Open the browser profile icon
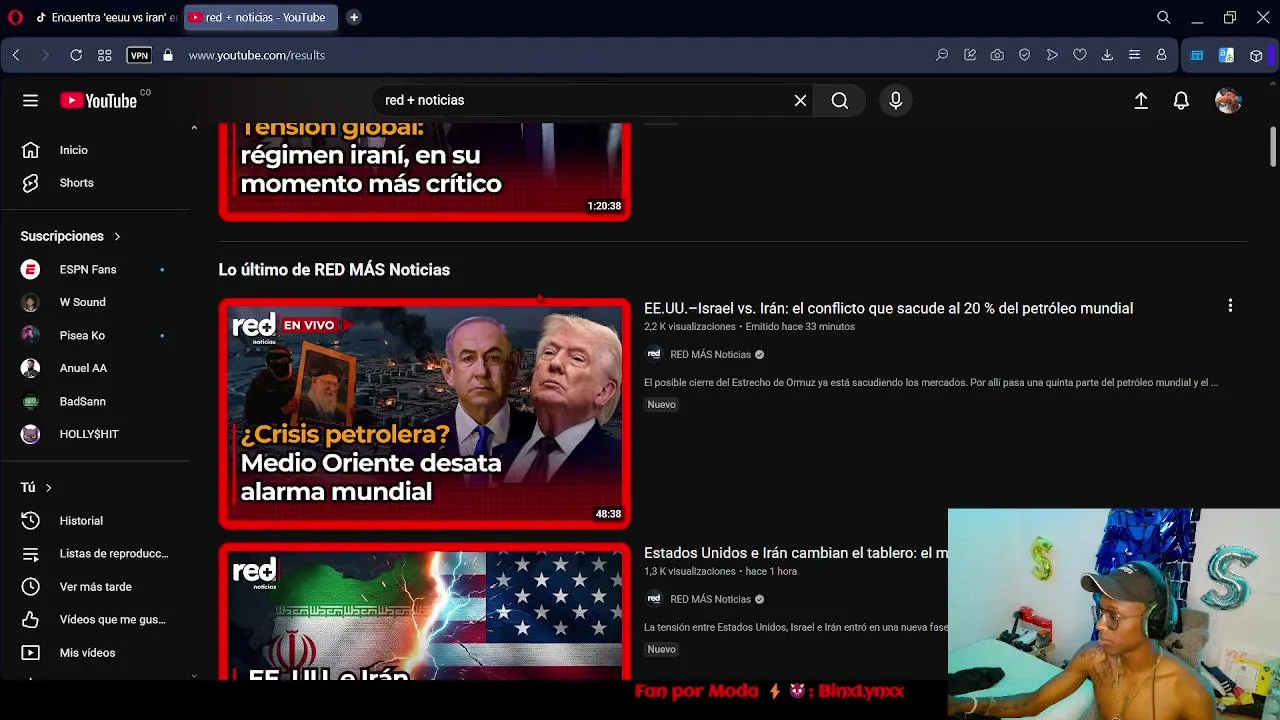Image resolution: width=1280 pixels, height=720 pixels. 1161,55
